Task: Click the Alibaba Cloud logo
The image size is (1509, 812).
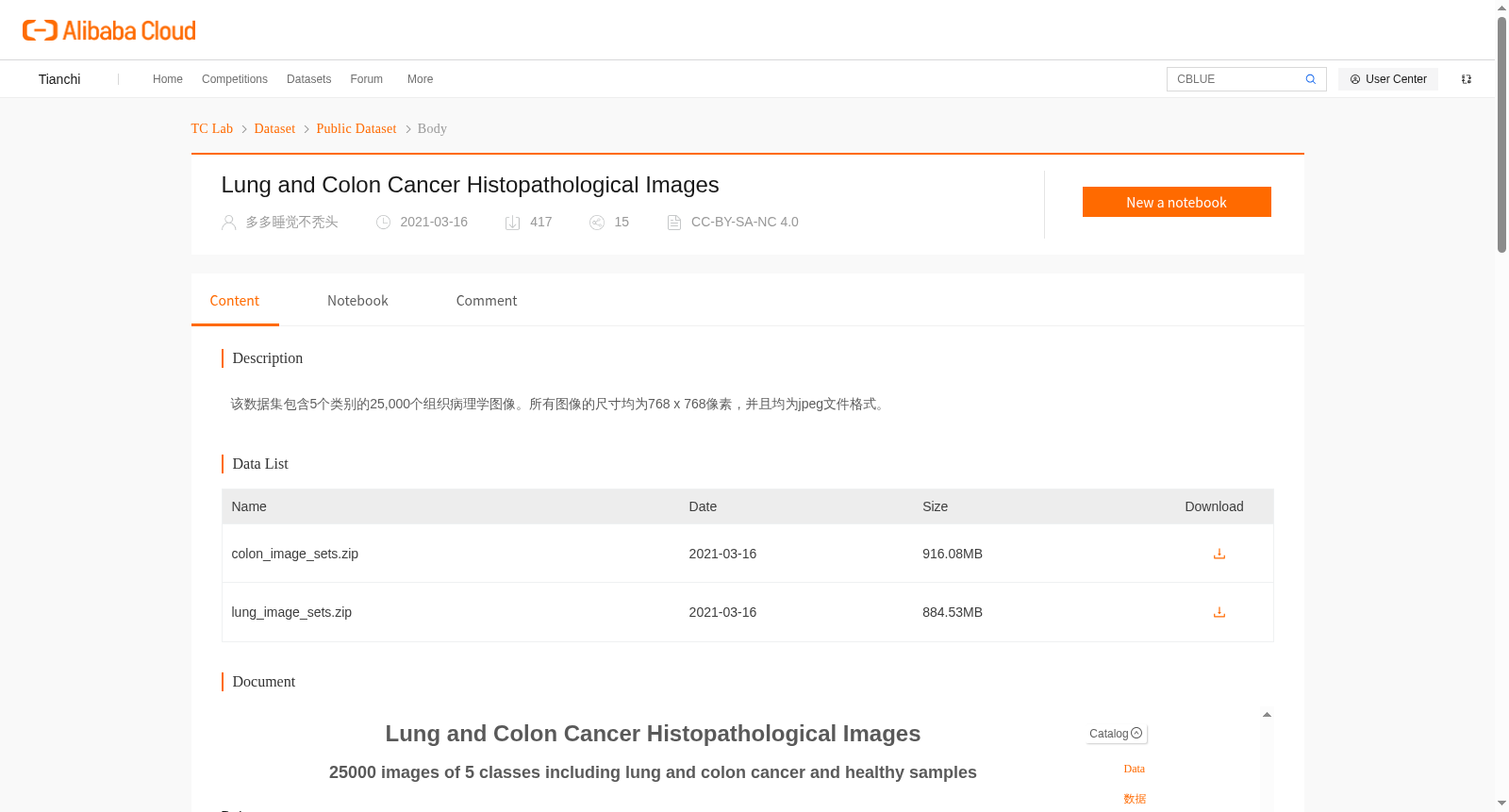Action: [x=109, y=30]
